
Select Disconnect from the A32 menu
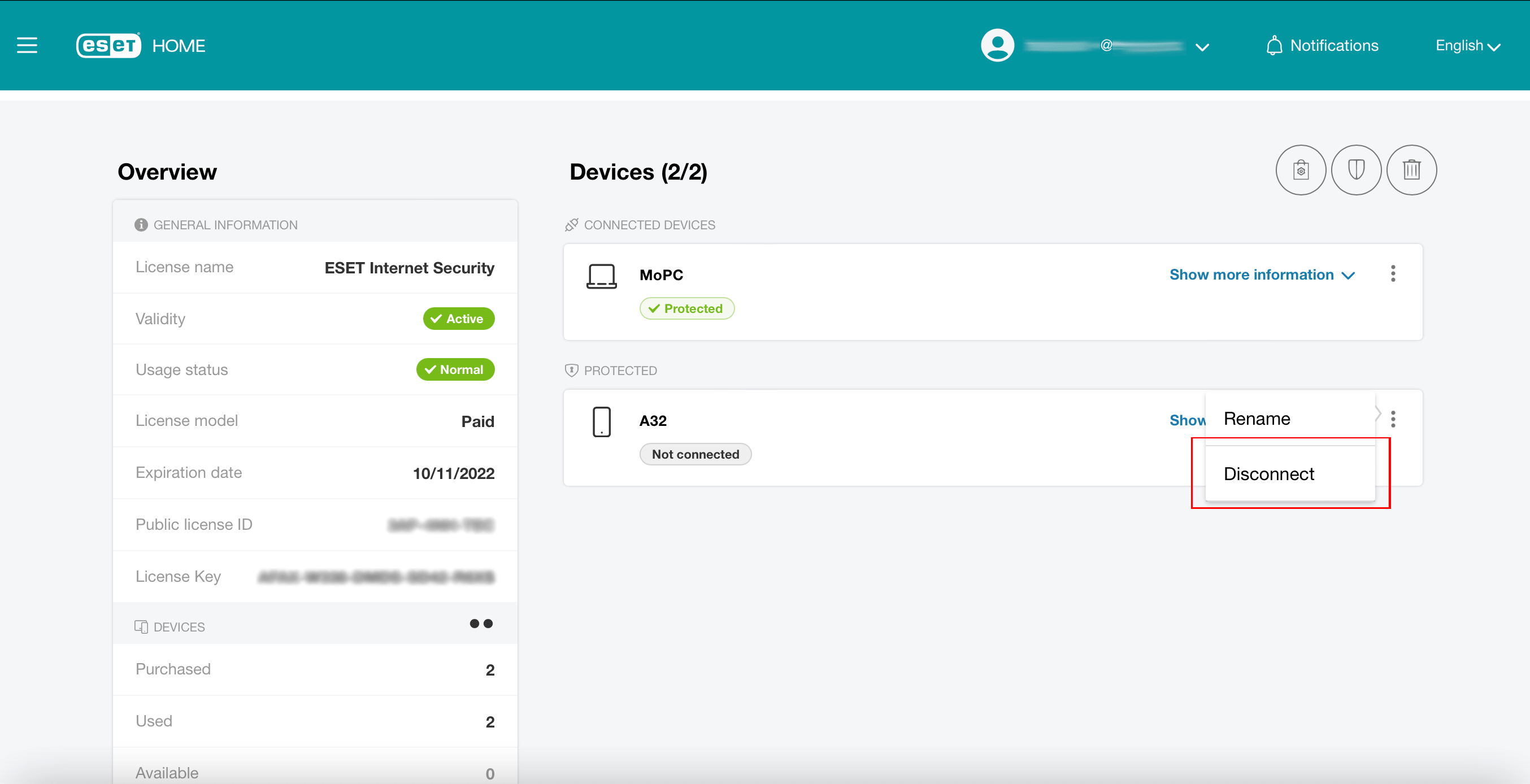click(x=1290, y=473)
